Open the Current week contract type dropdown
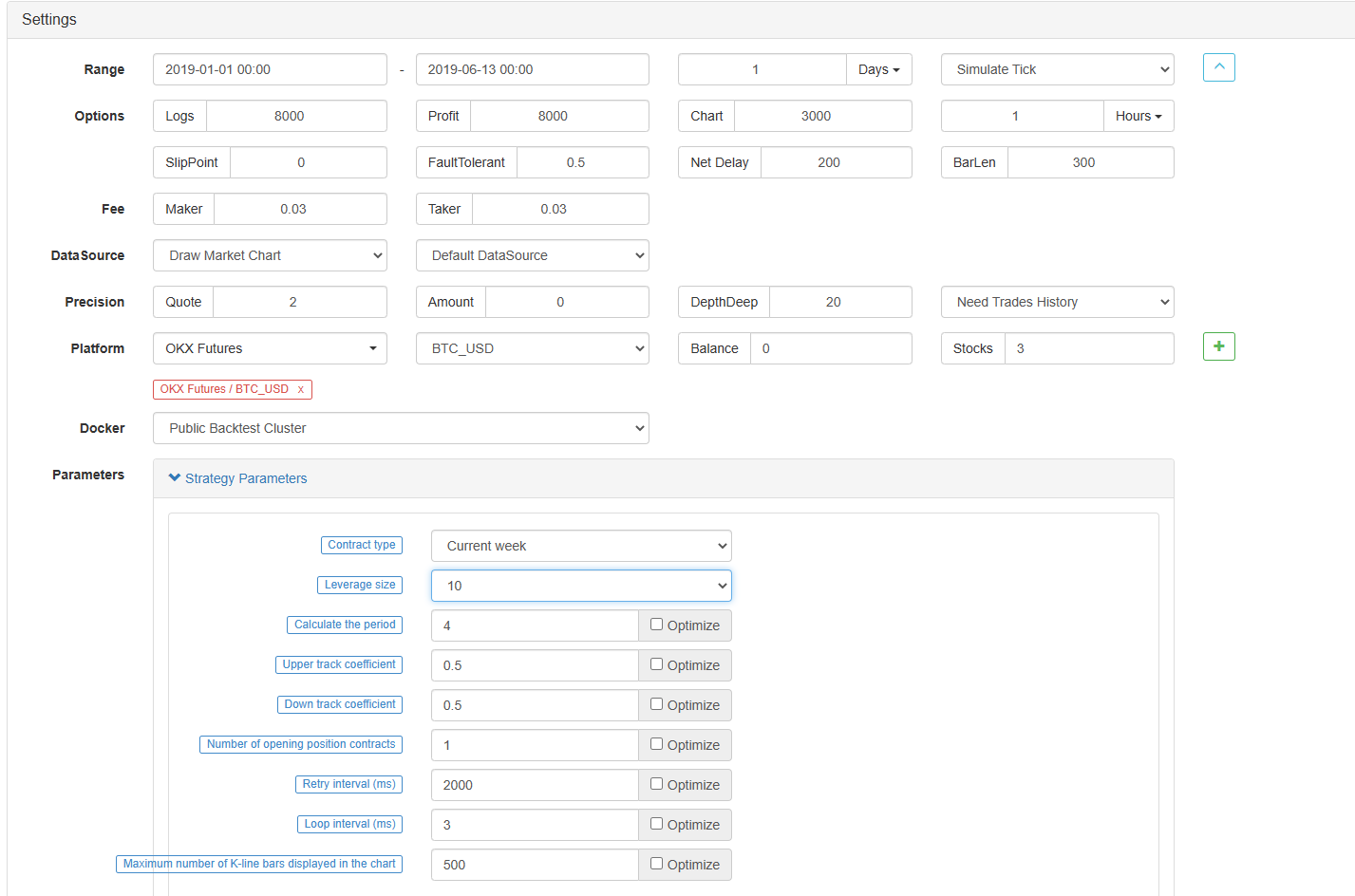Image resolution: width=1355 pixels, height=896 pixels. click(x=581, y=546)
